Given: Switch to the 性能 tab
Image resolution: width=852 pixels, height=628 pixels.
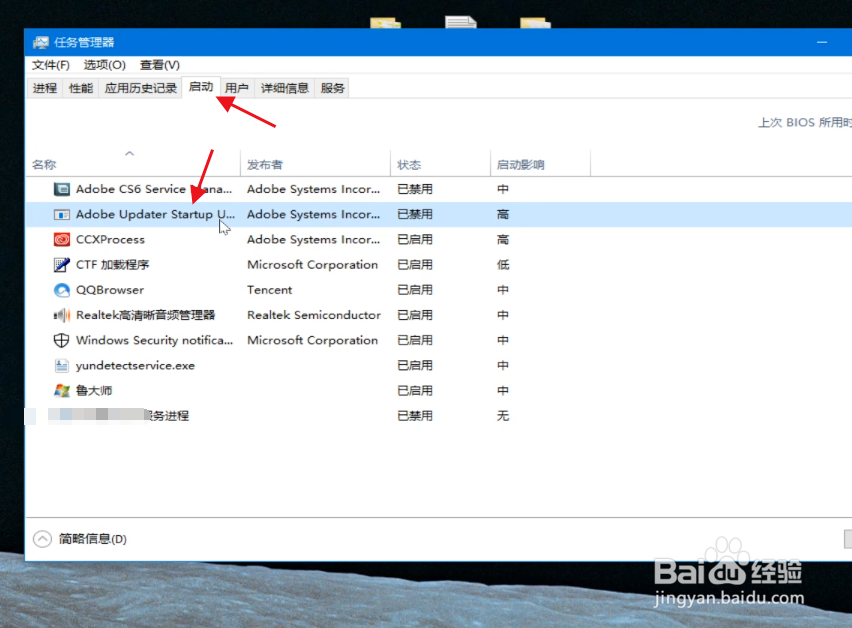Looking at the screenshot, I should click(x=81, y=88).
